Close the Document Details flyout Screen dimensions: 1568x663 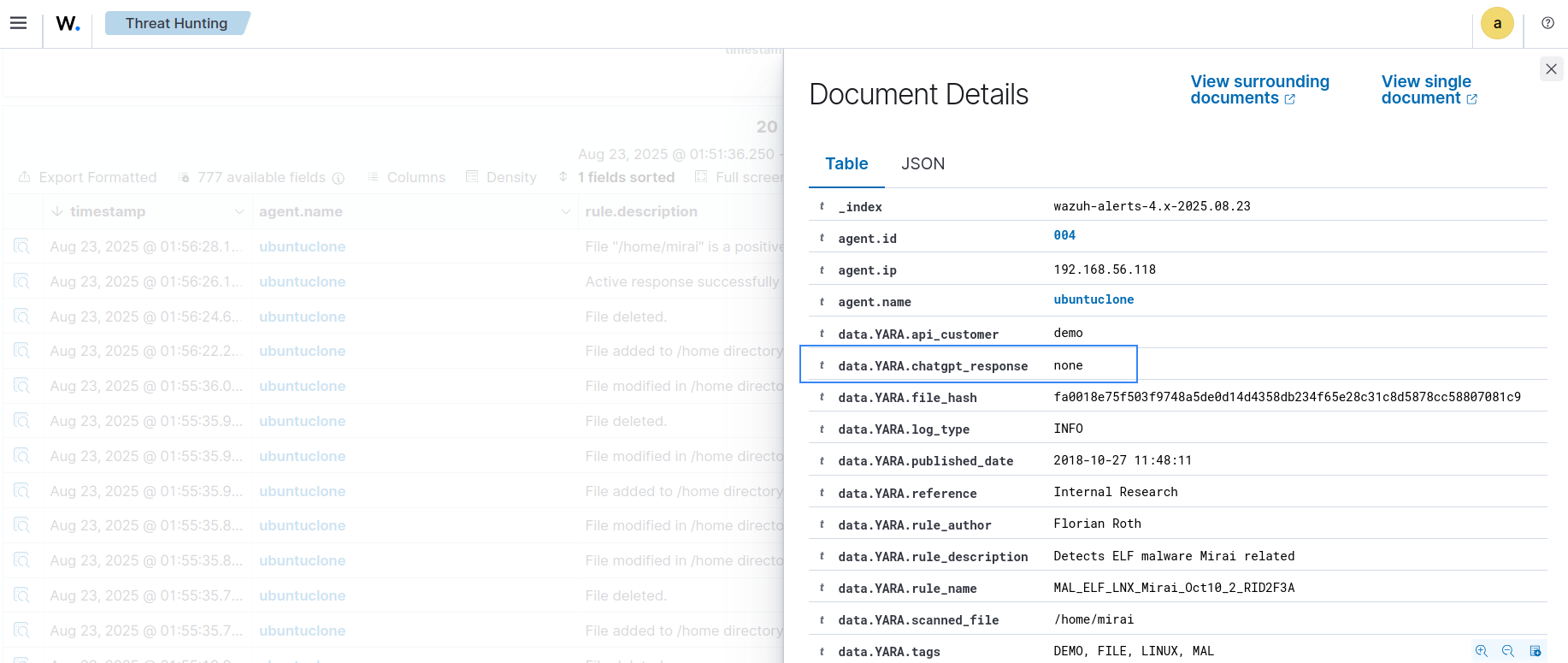coord(1551,68)
